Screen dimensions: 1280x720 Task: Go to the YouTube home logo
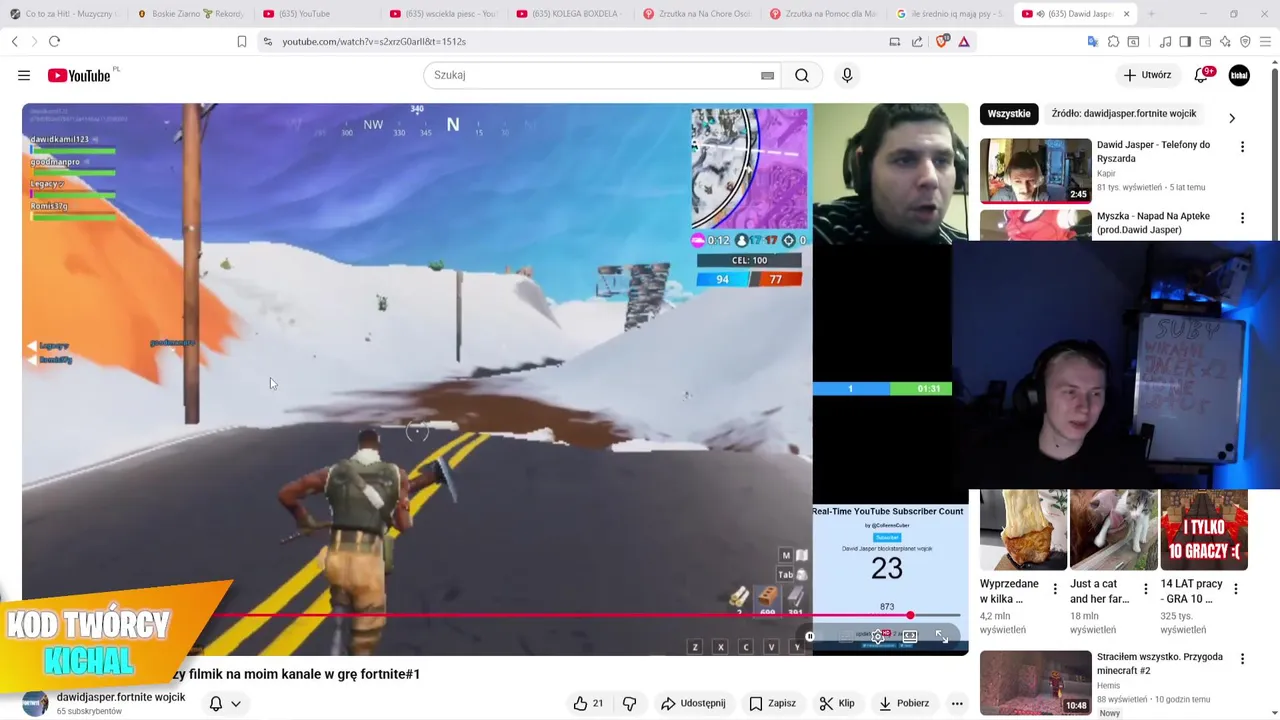(x=79, y=75)
